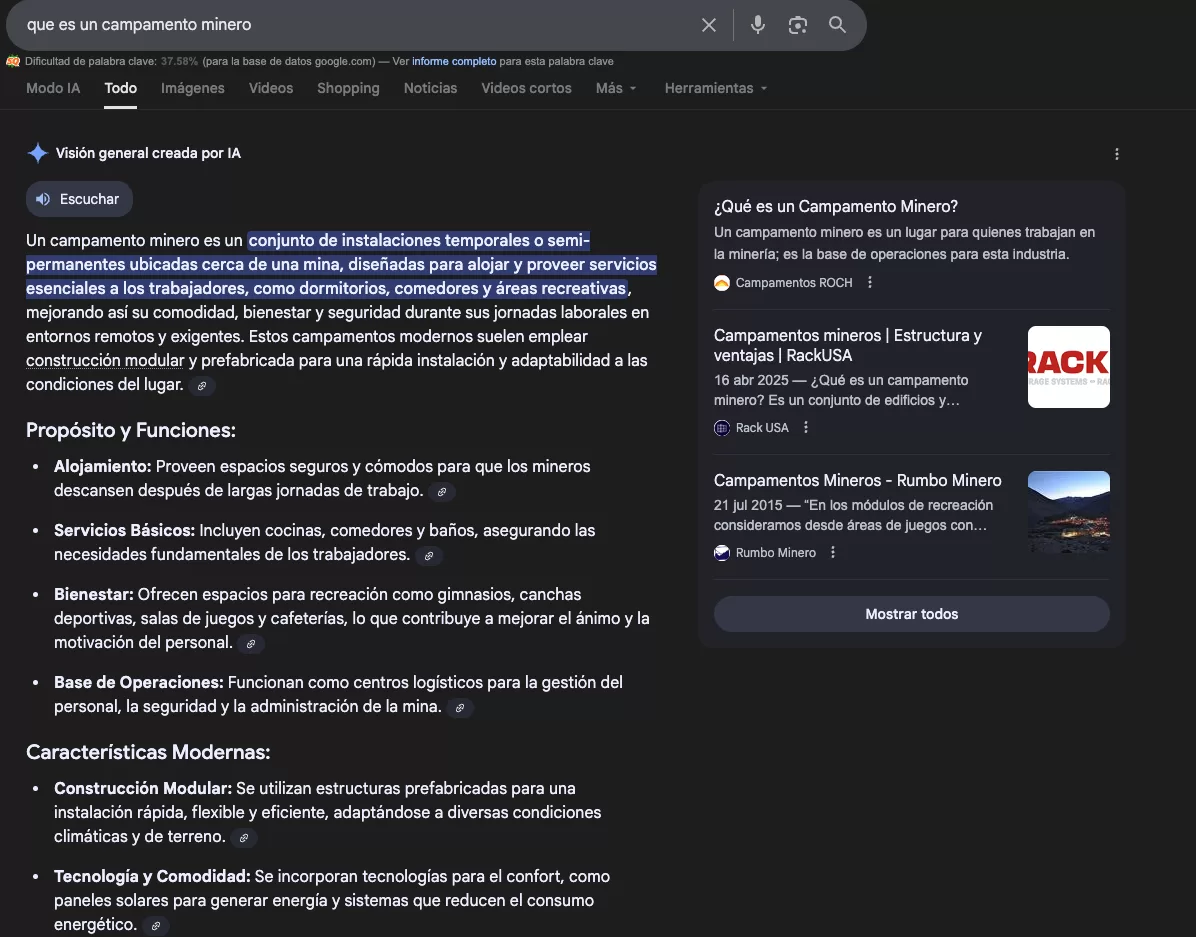The width and height of the screenshot is (1196, 937).
Task: Click the Campamentos ROCH favicon
Action: 722,283
